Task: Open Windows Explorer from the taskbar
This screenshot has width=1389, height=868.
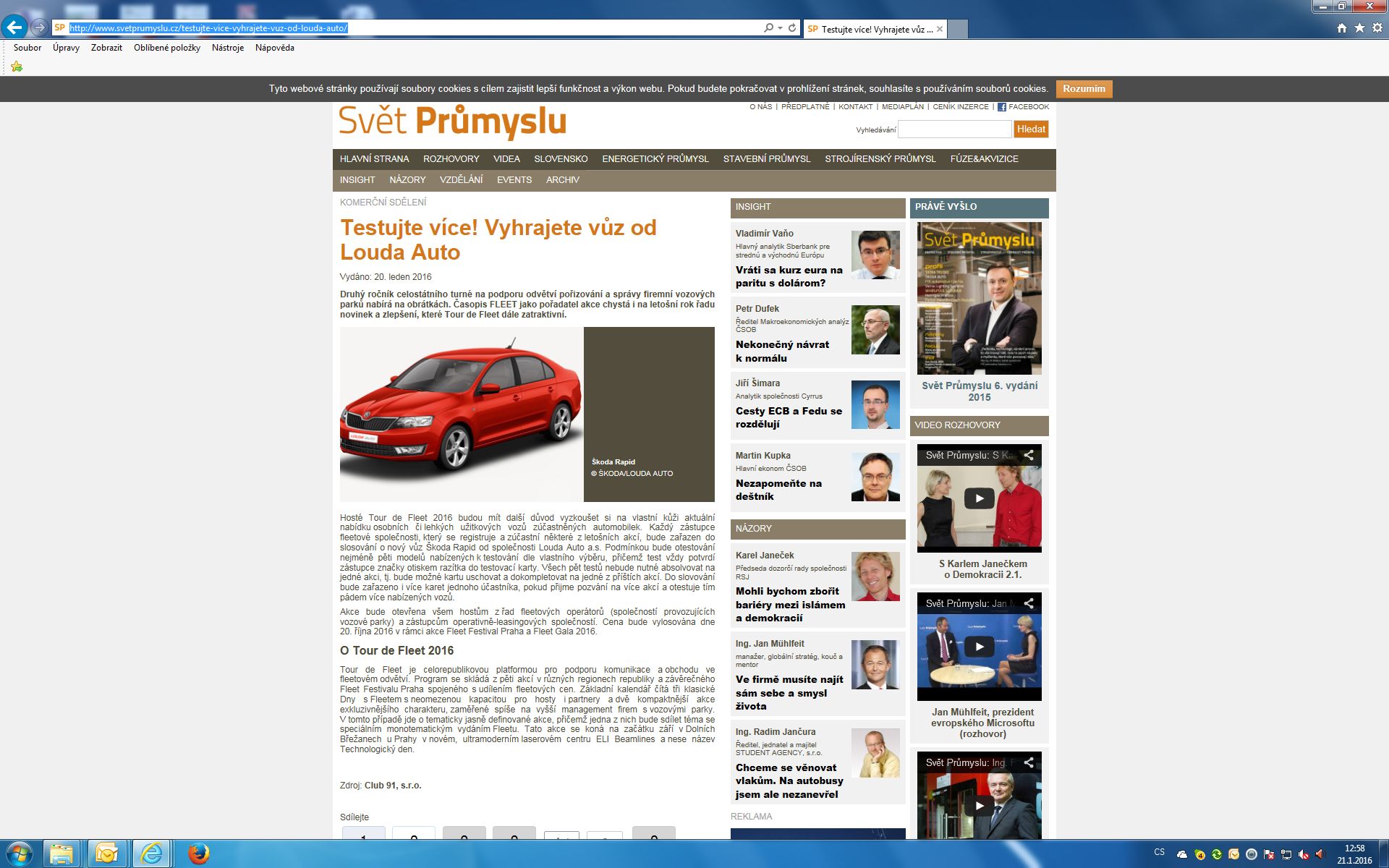Action: 61,854
